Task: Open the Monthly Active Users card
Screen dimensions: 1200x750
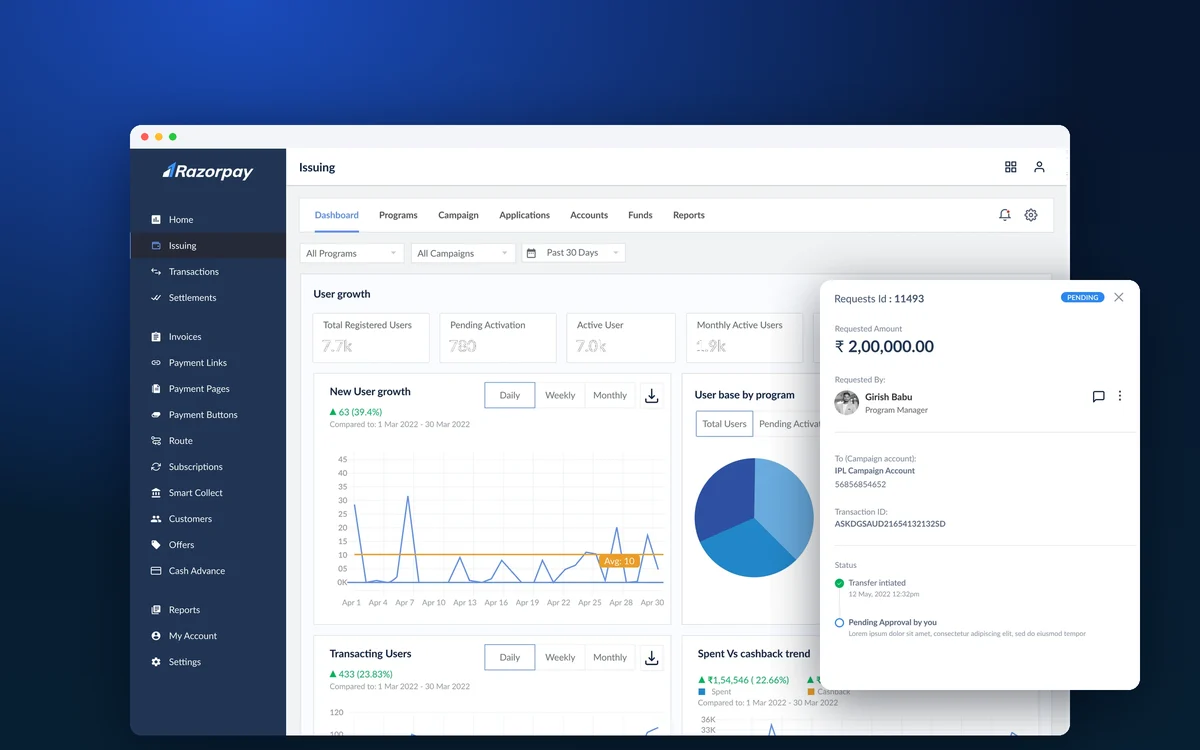Action: (744, 338)
